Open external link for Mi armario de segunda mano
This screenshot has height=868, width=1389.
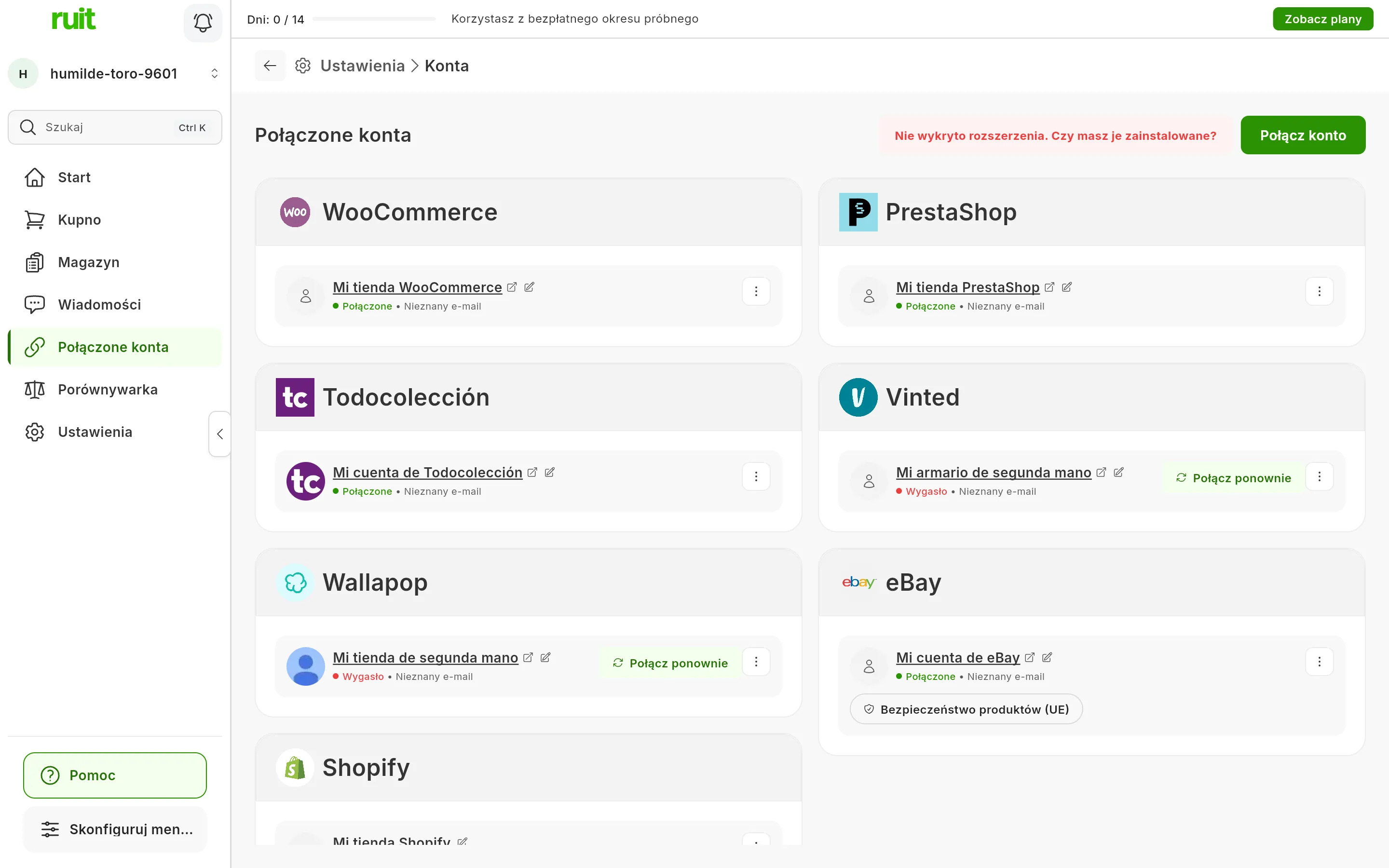point(1101,472)
